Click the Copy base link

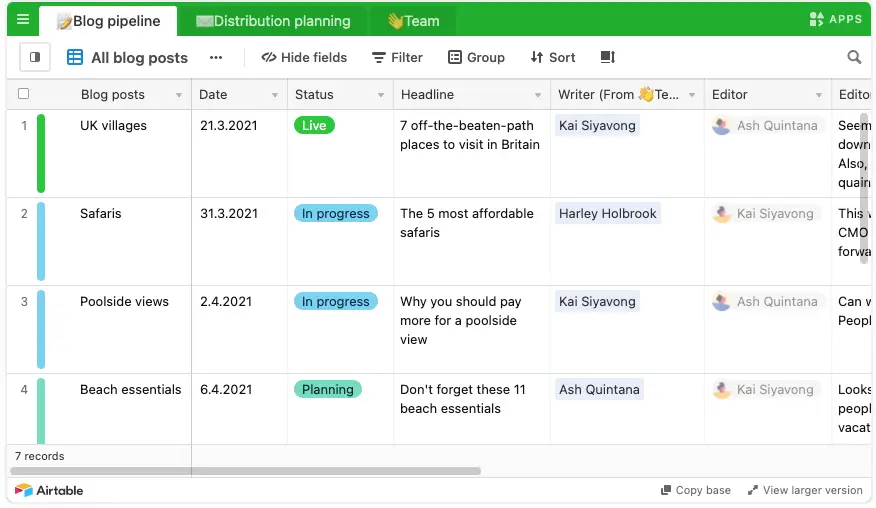click(696, 490)
